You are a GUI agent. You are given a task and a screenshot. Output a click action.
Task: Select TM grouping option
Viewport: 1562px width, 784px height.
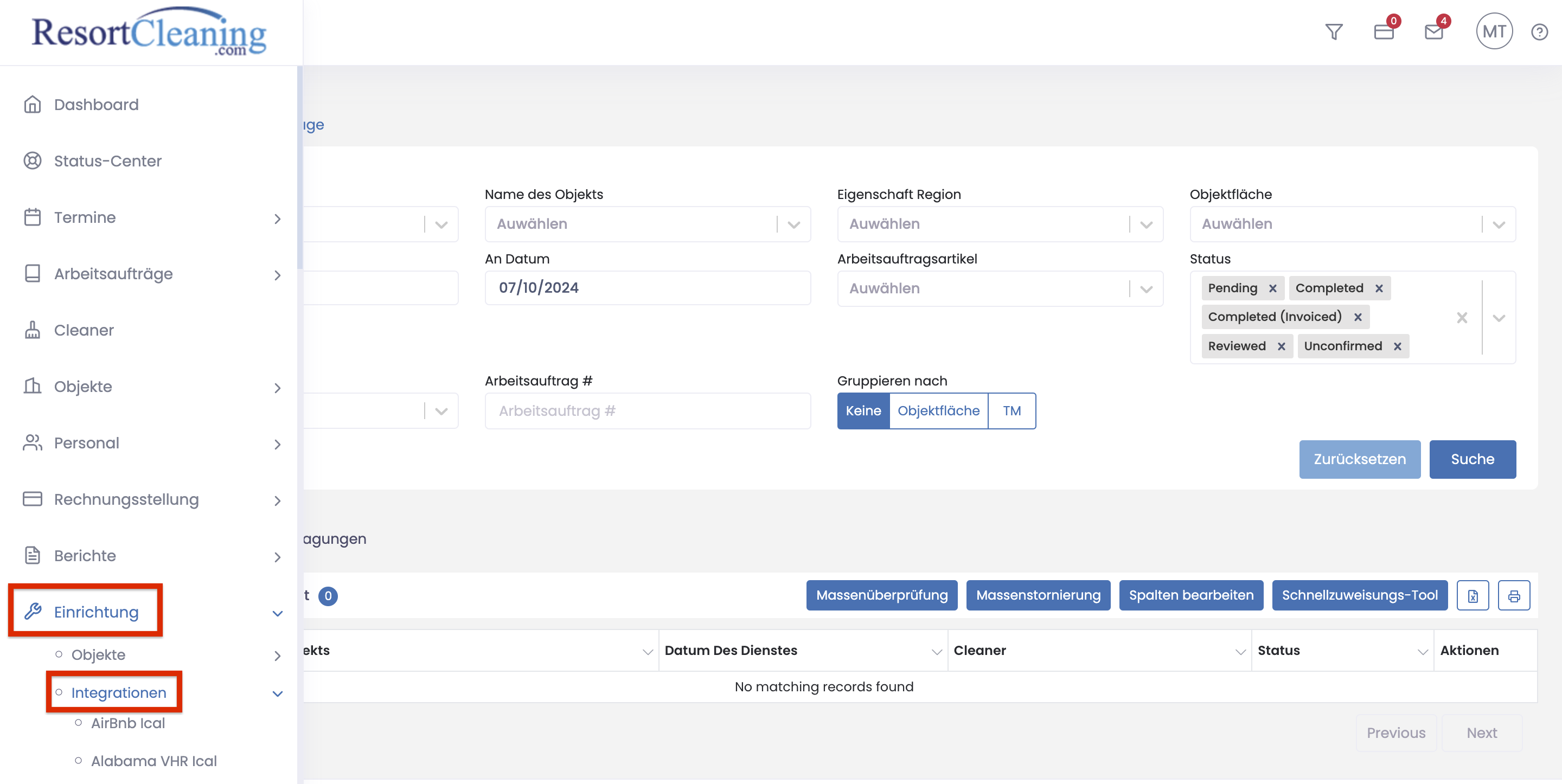(1012, 410)
